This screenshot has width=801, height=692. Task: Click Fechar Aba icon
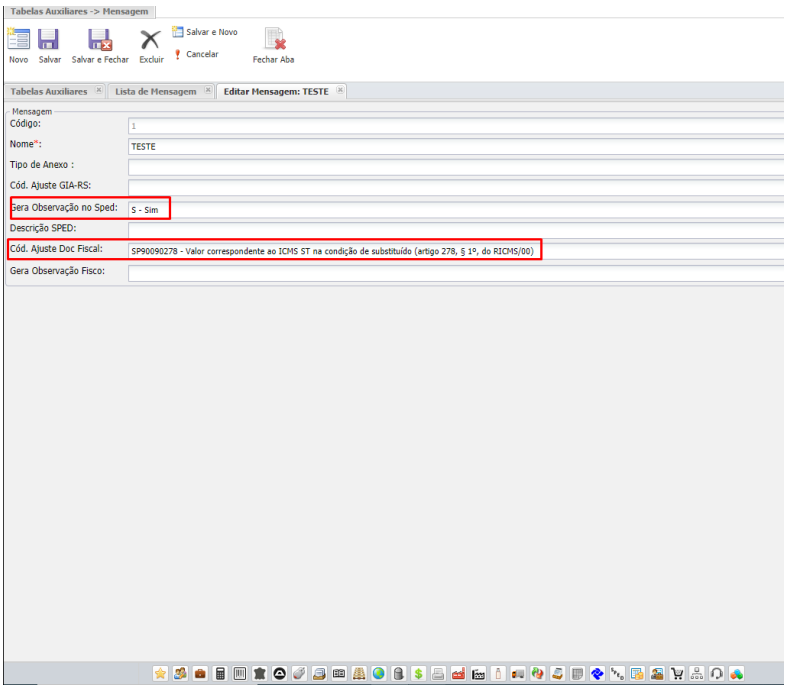(x=275, y=39)
